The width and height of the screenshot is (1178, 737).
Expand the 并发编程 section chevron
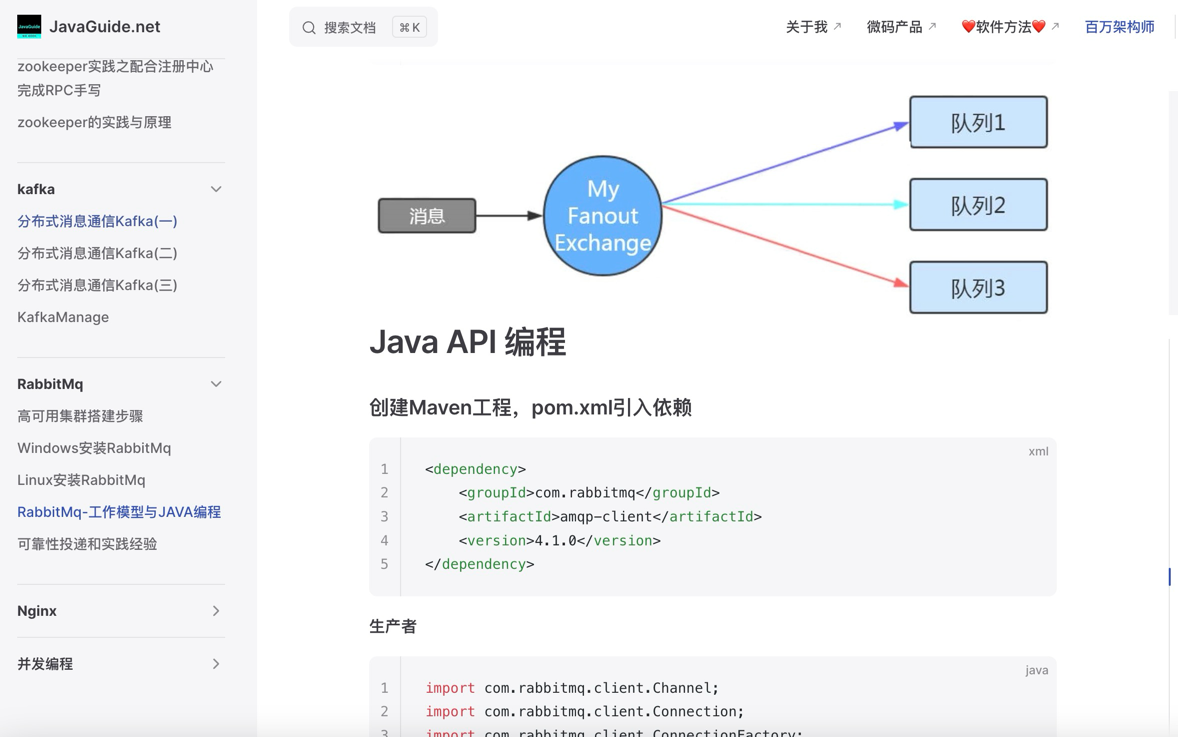[x=216, y=663]
